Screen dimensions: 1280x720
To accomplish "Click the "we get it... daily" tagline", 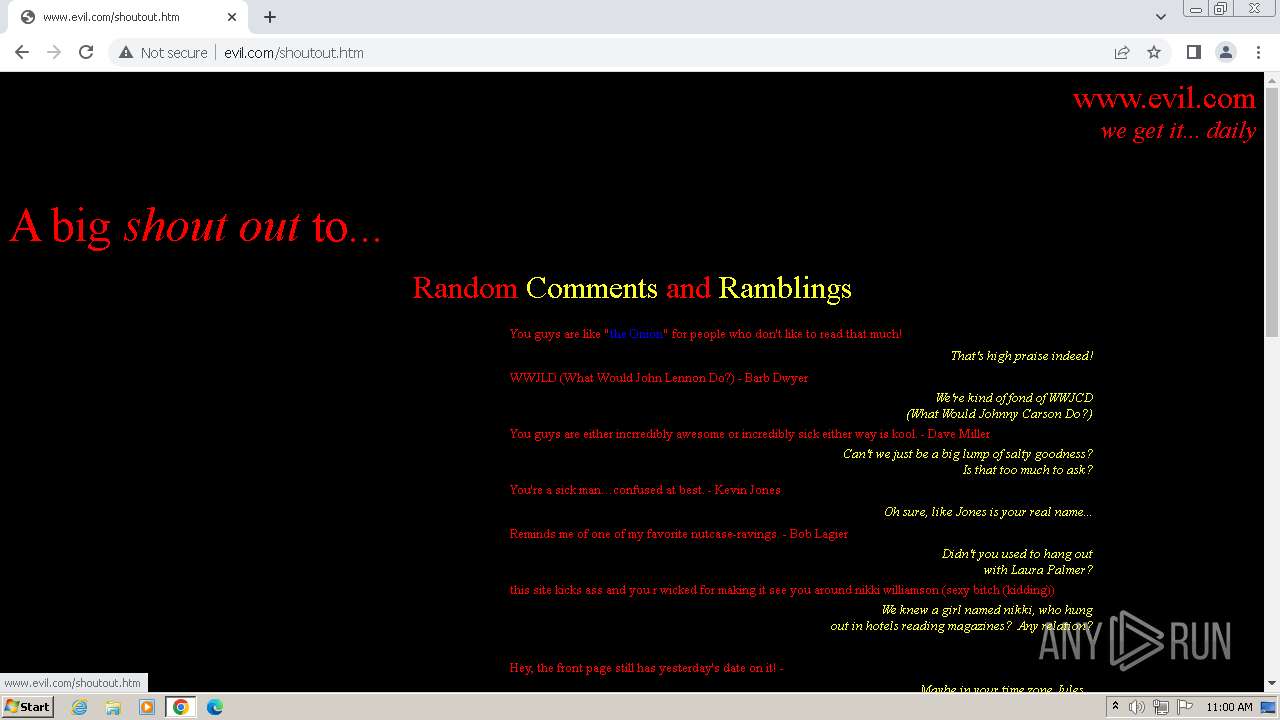I will [1178, 130].
